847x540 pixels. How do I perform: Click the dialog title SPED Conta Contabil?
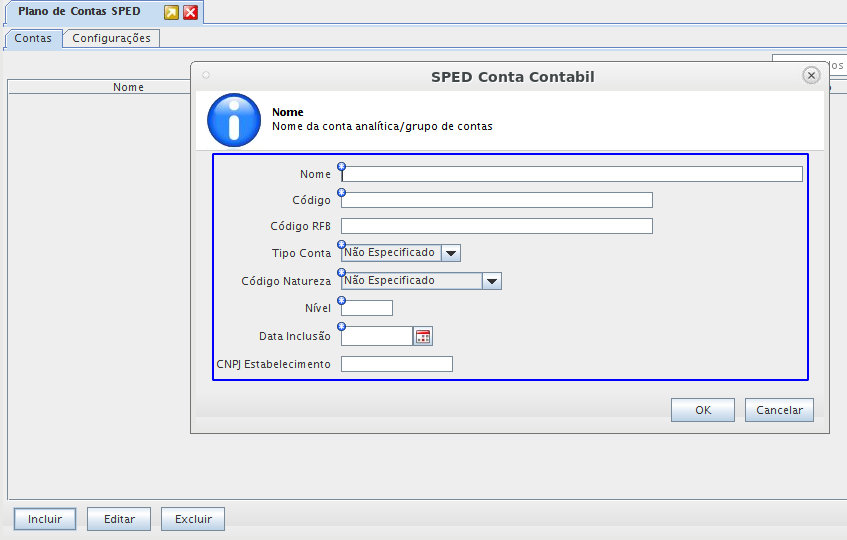513,77
